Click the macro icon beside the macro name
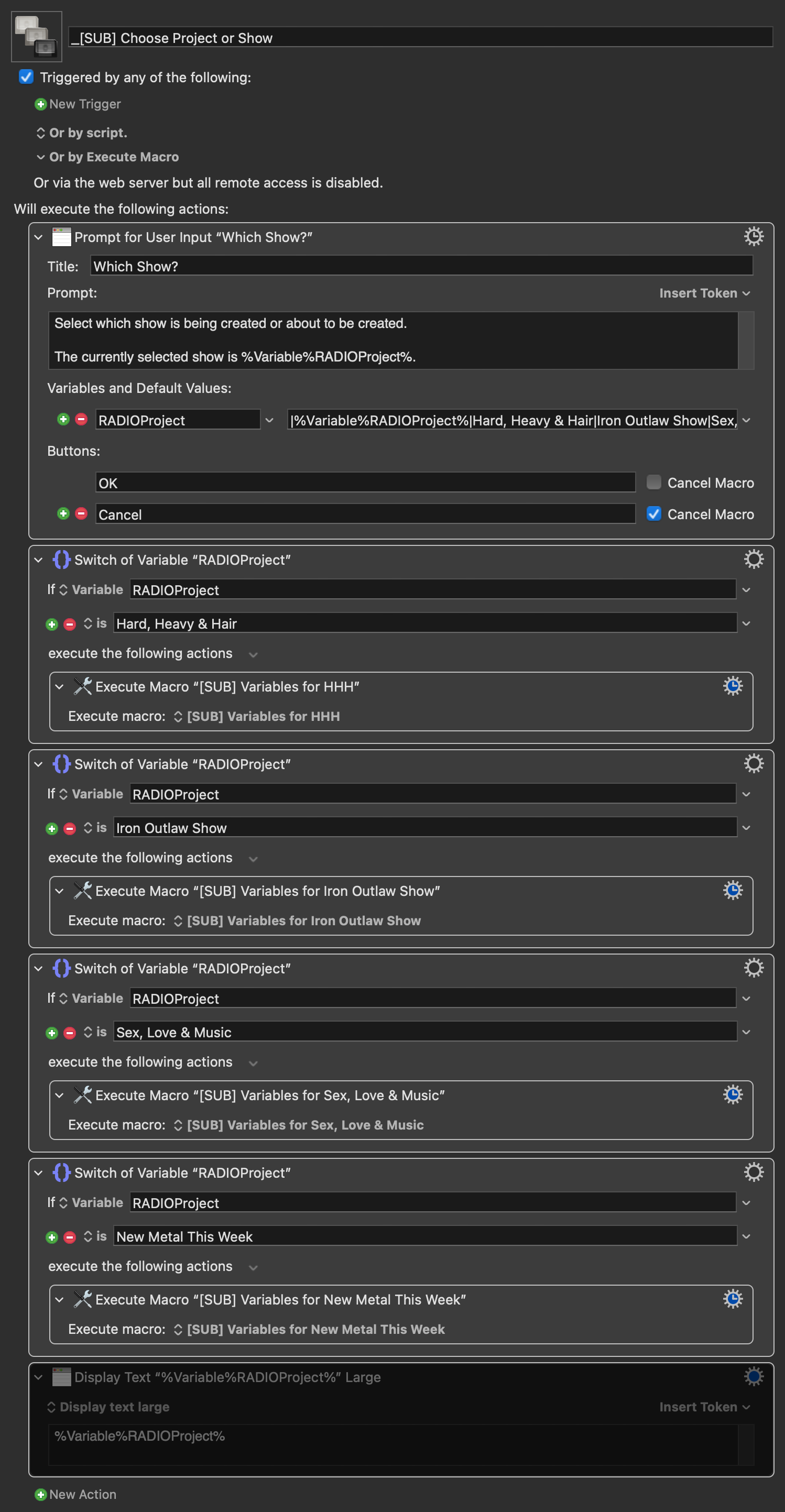Image resolution: width=785 pixels, height=1512 pixels. [x=36, y=36]
